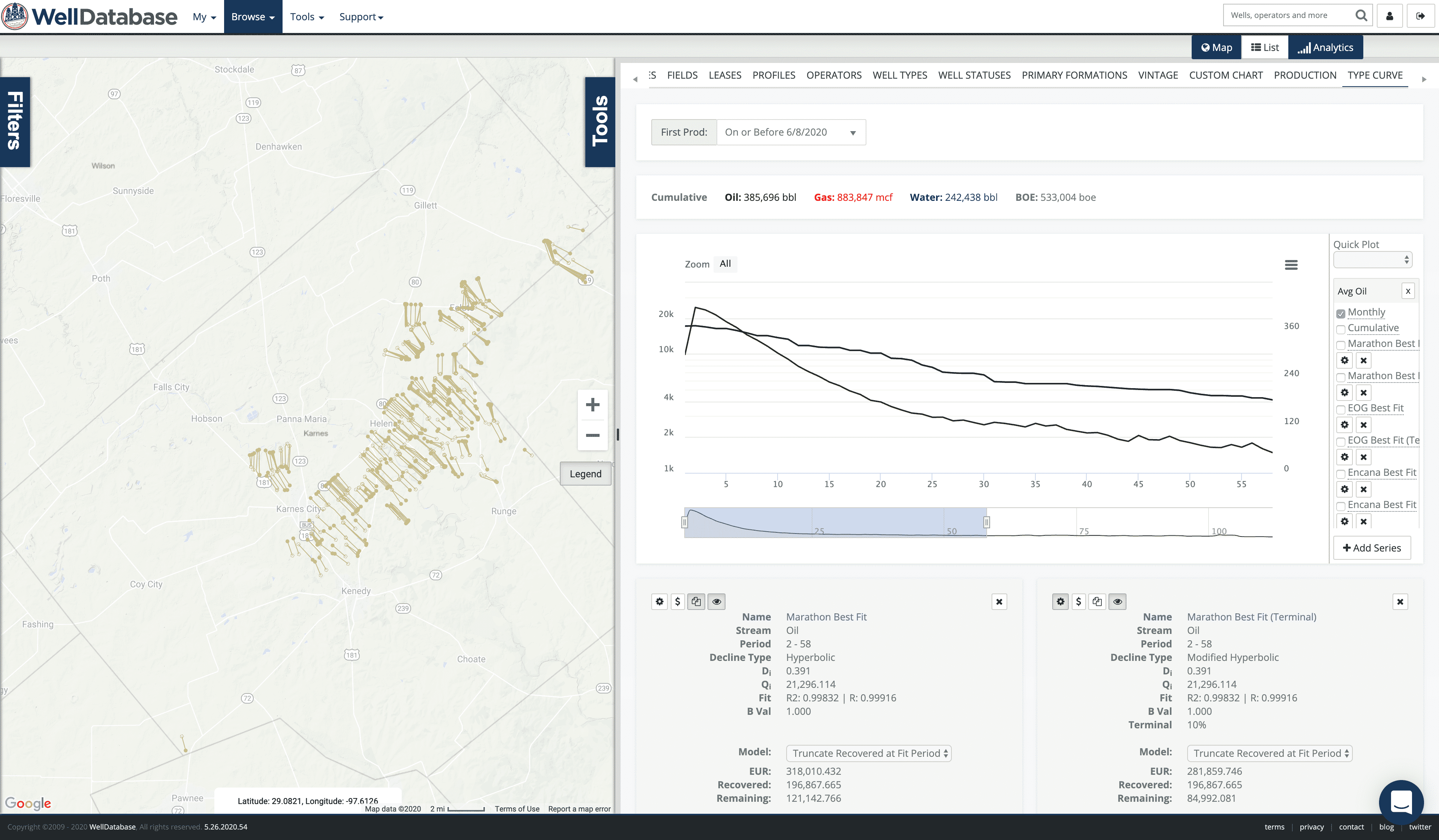Zoom in on the map
This screenshot has height=840, width=1439.
592,405
